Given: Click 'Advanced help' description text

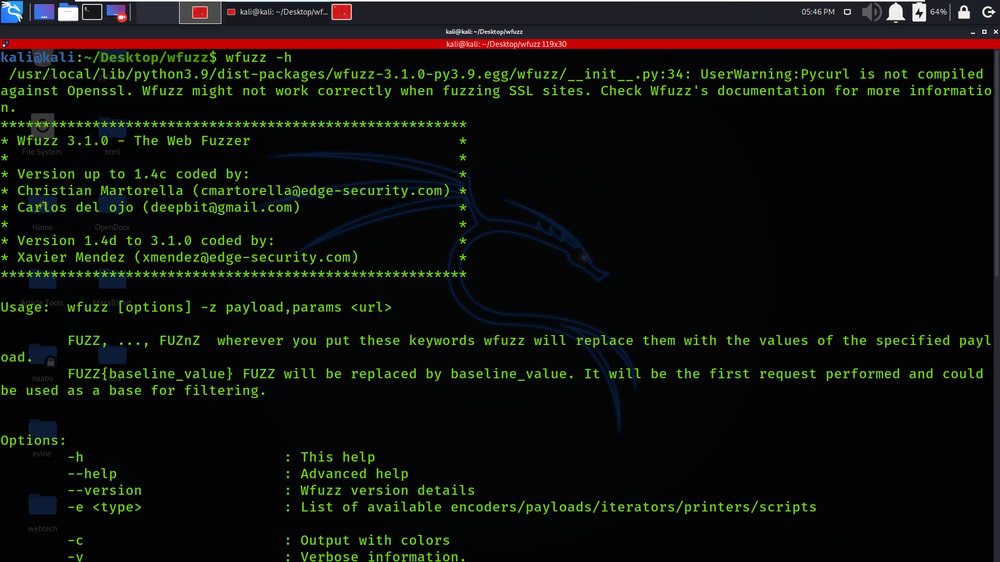Looking at the screenshot, I should [x=355, y=473].
